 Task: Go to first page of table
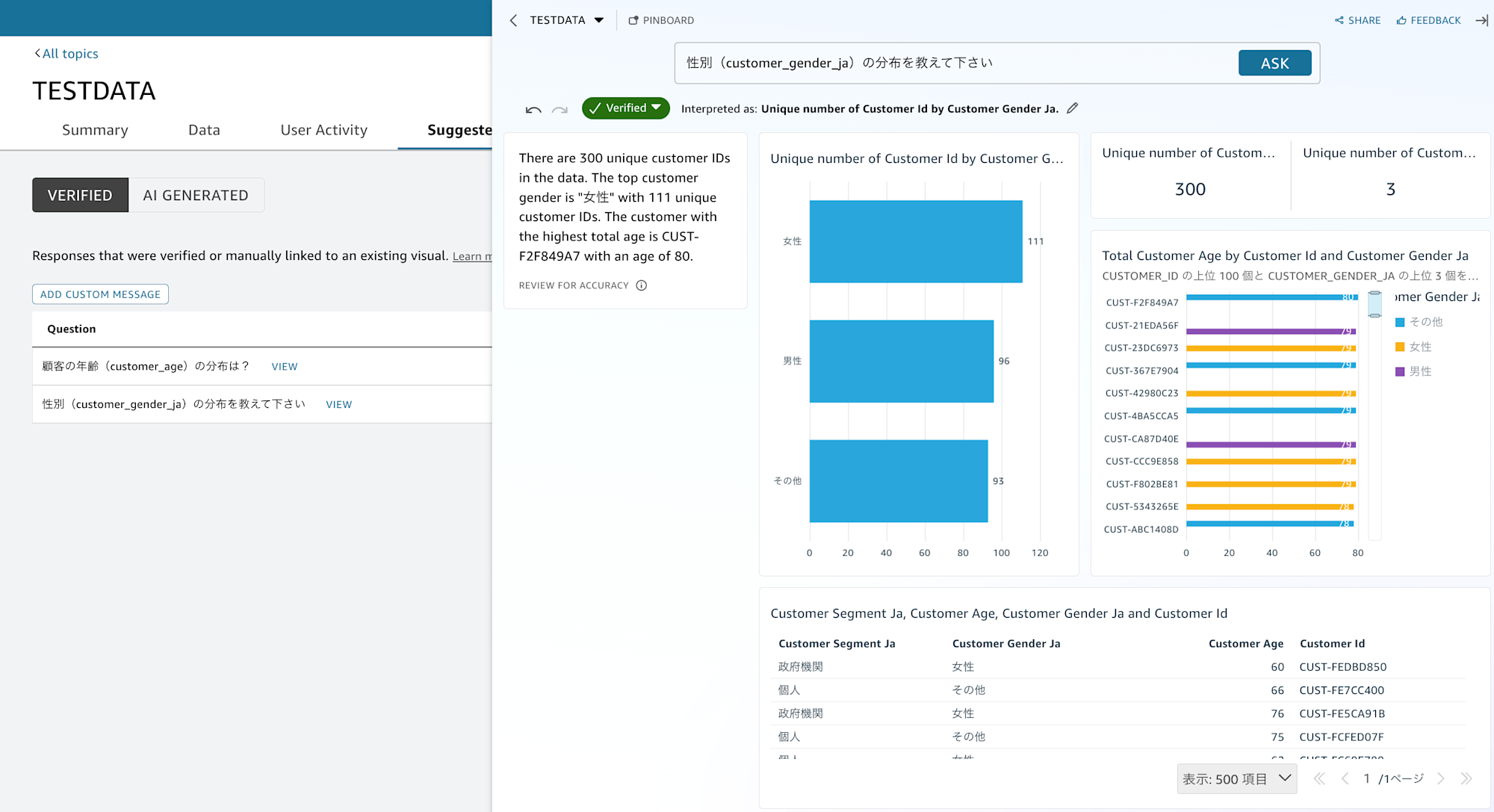tap(1319, 778)
